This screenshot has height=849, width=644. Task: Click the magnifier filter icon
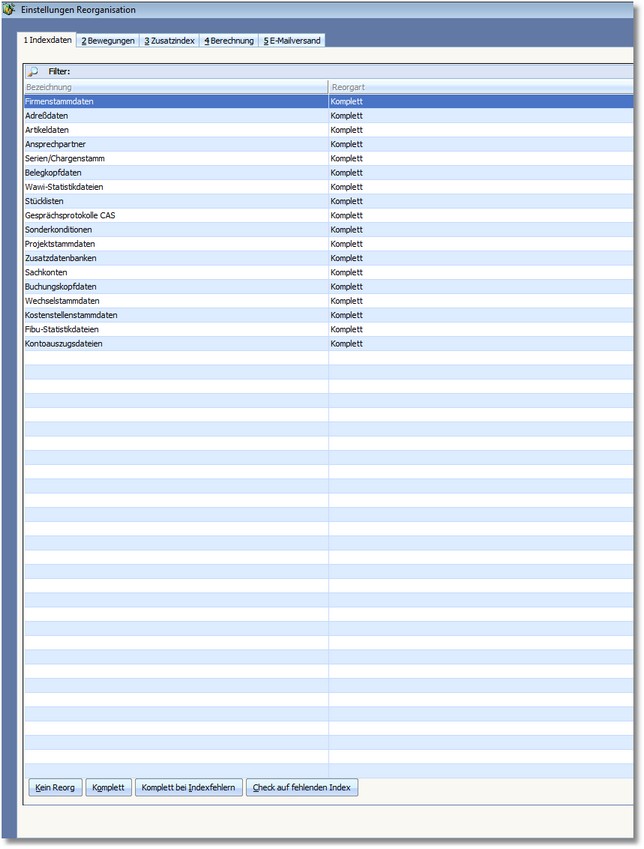[x=33, y=72]
